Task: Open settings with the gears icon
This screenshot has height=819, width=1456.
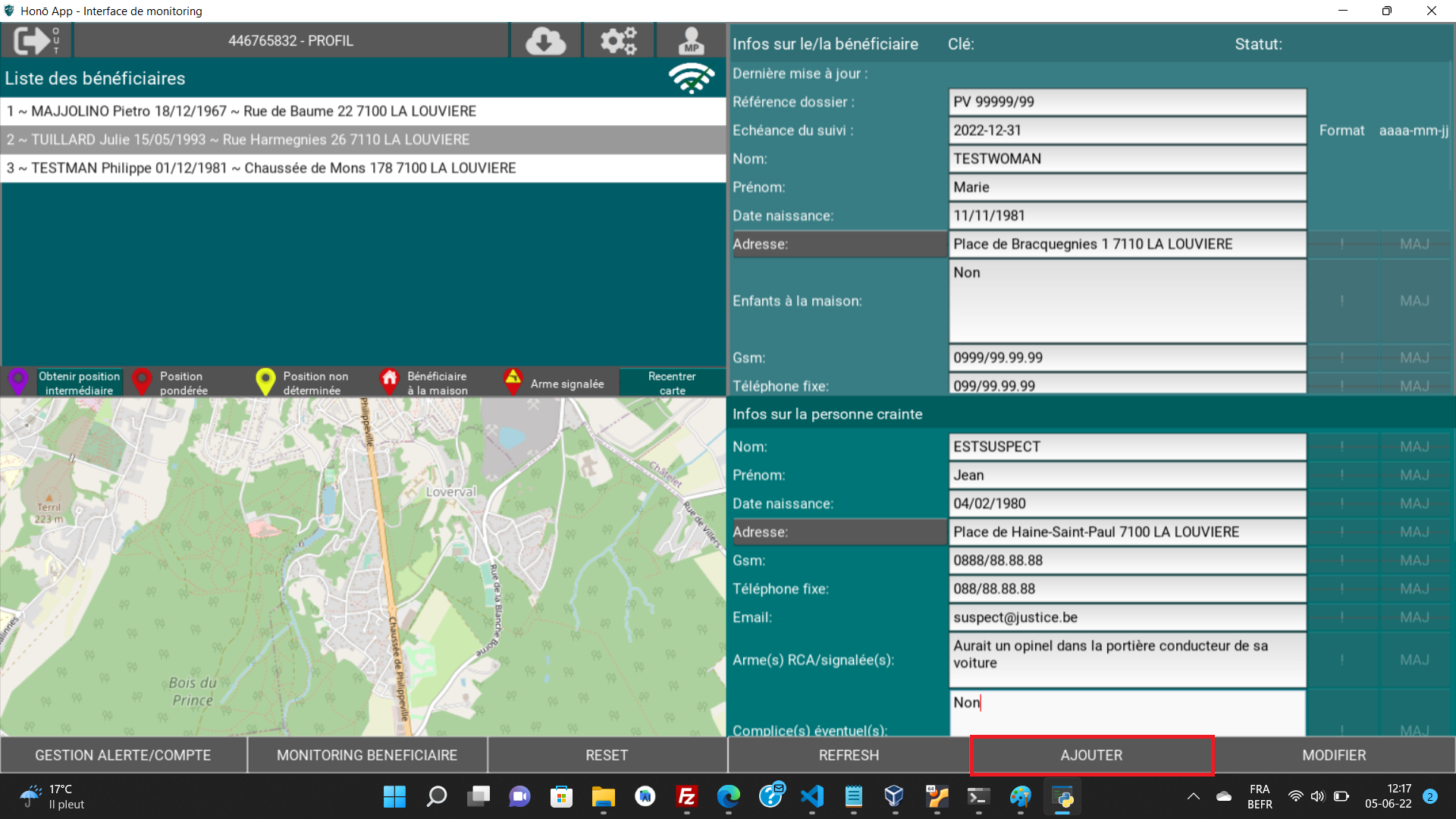Action: 618,40
